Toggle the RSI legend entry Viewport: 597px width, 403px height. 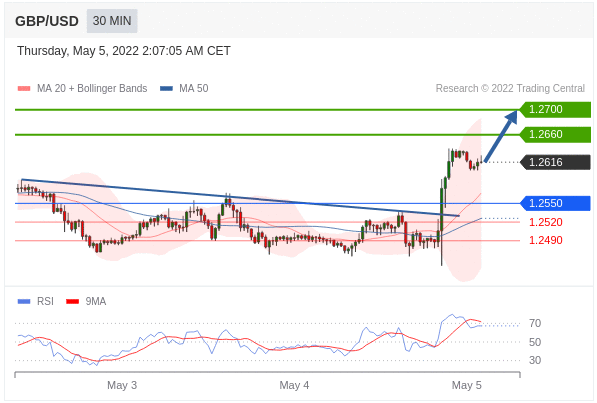coord(35,301)
